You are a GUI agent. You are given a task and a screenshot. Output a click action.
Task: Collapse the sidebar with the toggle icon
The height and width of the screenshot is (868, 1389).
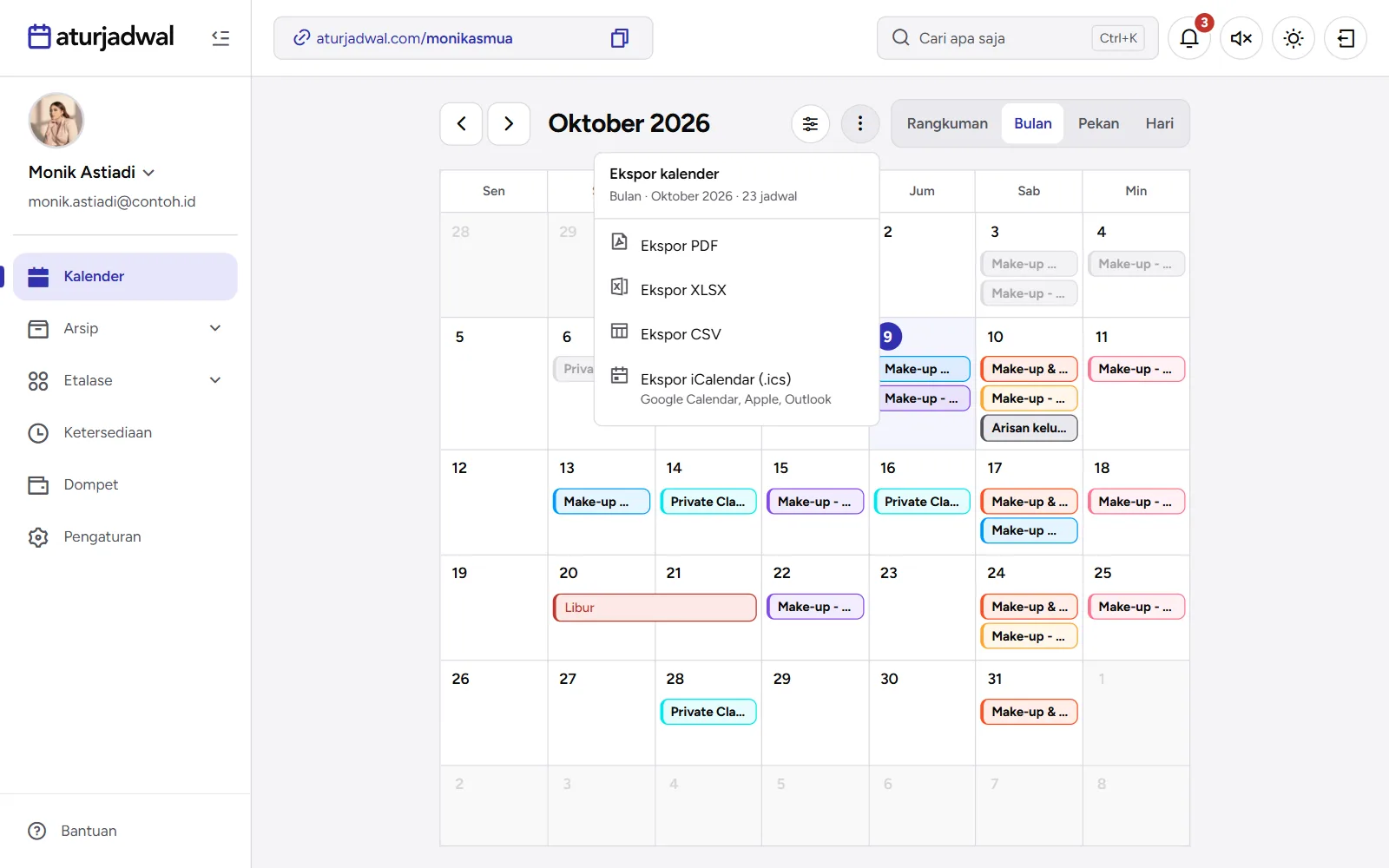click(x=221, y=38)
